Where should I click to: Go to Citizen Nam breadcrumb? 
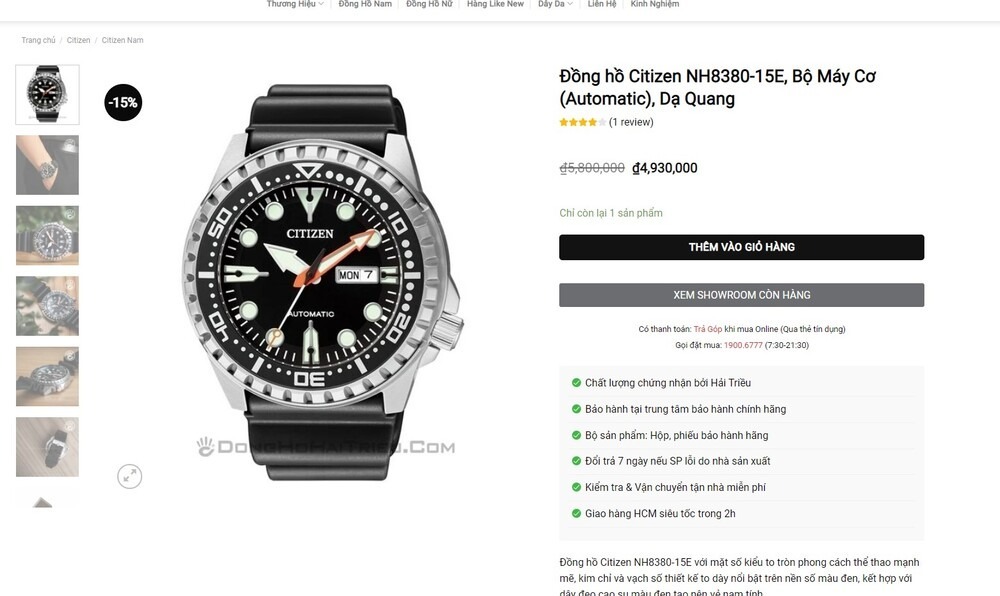coord(122,40)
